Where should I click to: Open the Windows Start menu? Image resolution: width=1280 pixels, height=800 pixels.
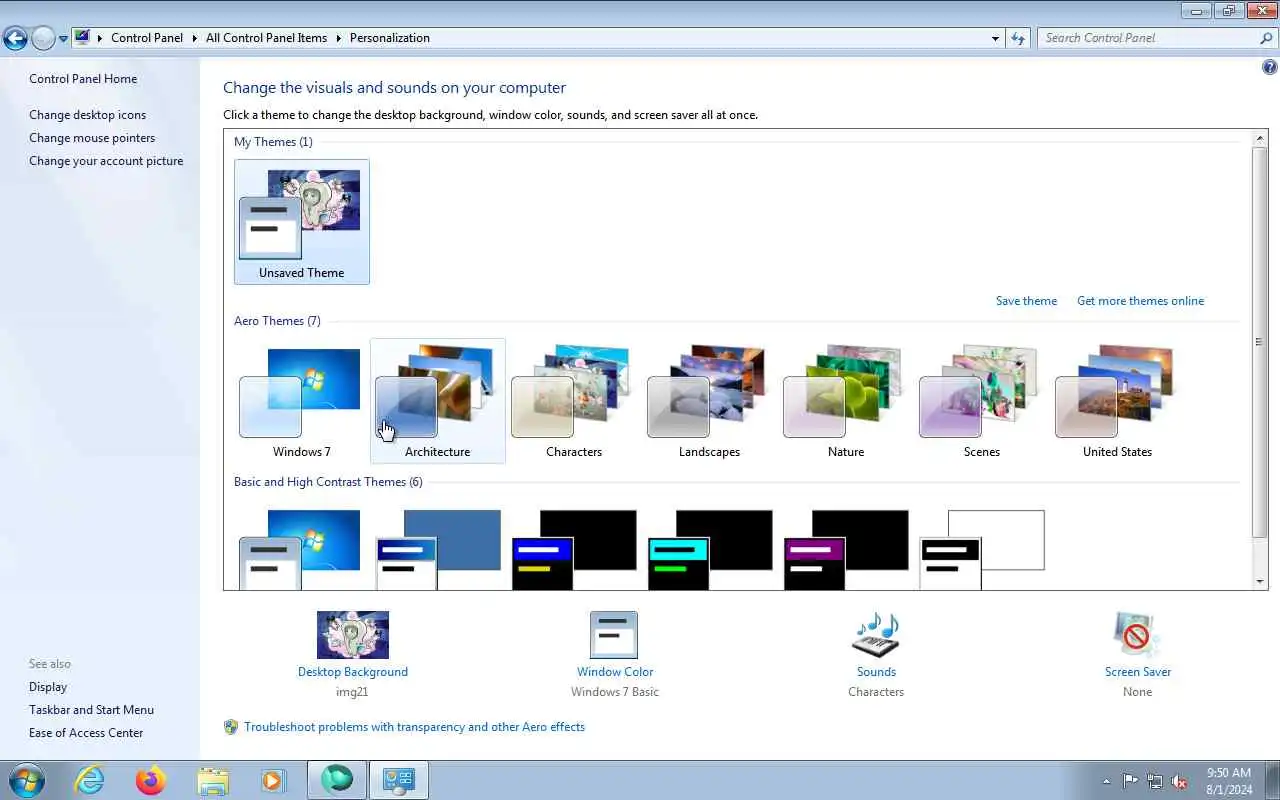pos(26,780)
